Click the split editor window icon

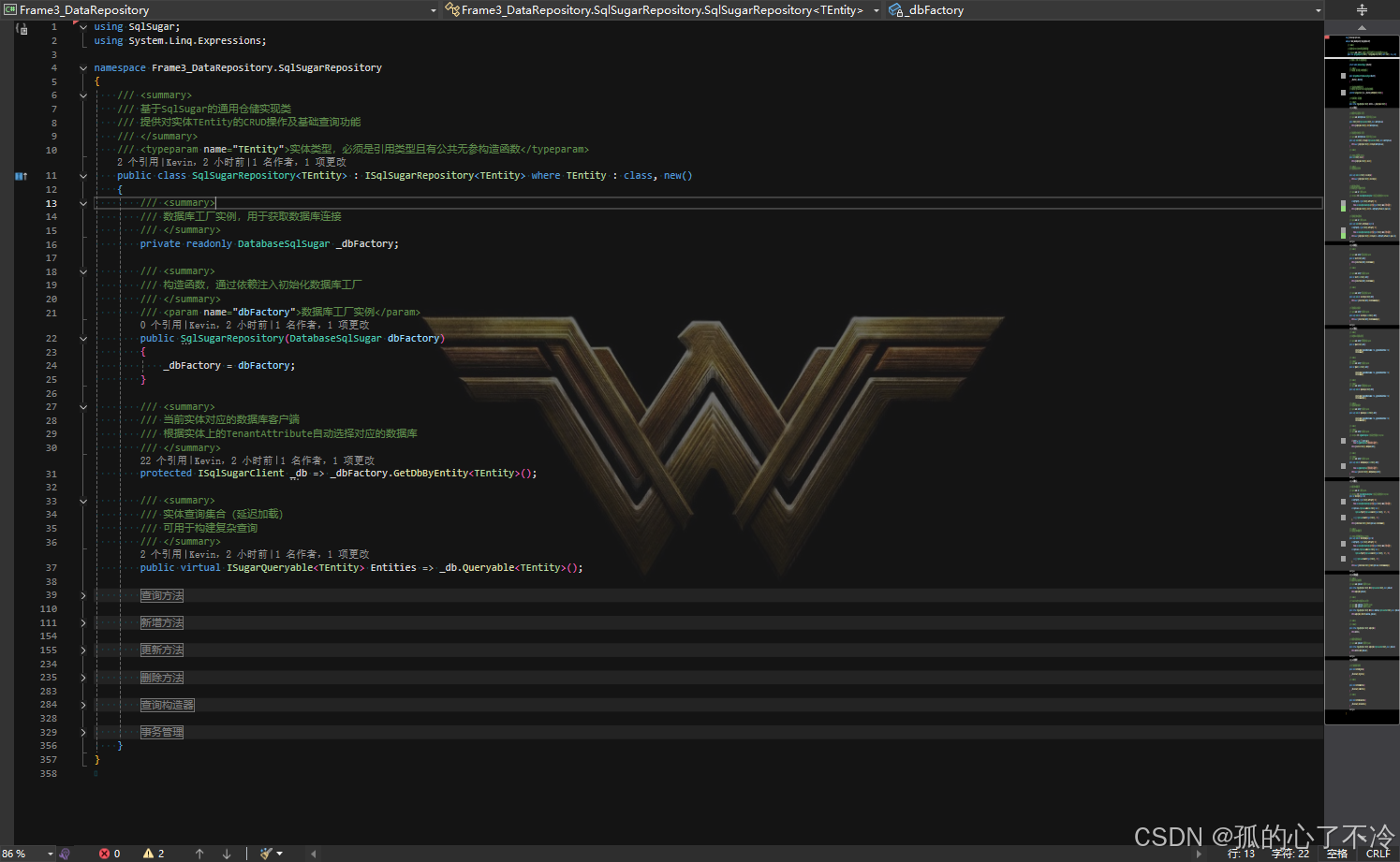pyautogui.click(x=1362, y=9)
